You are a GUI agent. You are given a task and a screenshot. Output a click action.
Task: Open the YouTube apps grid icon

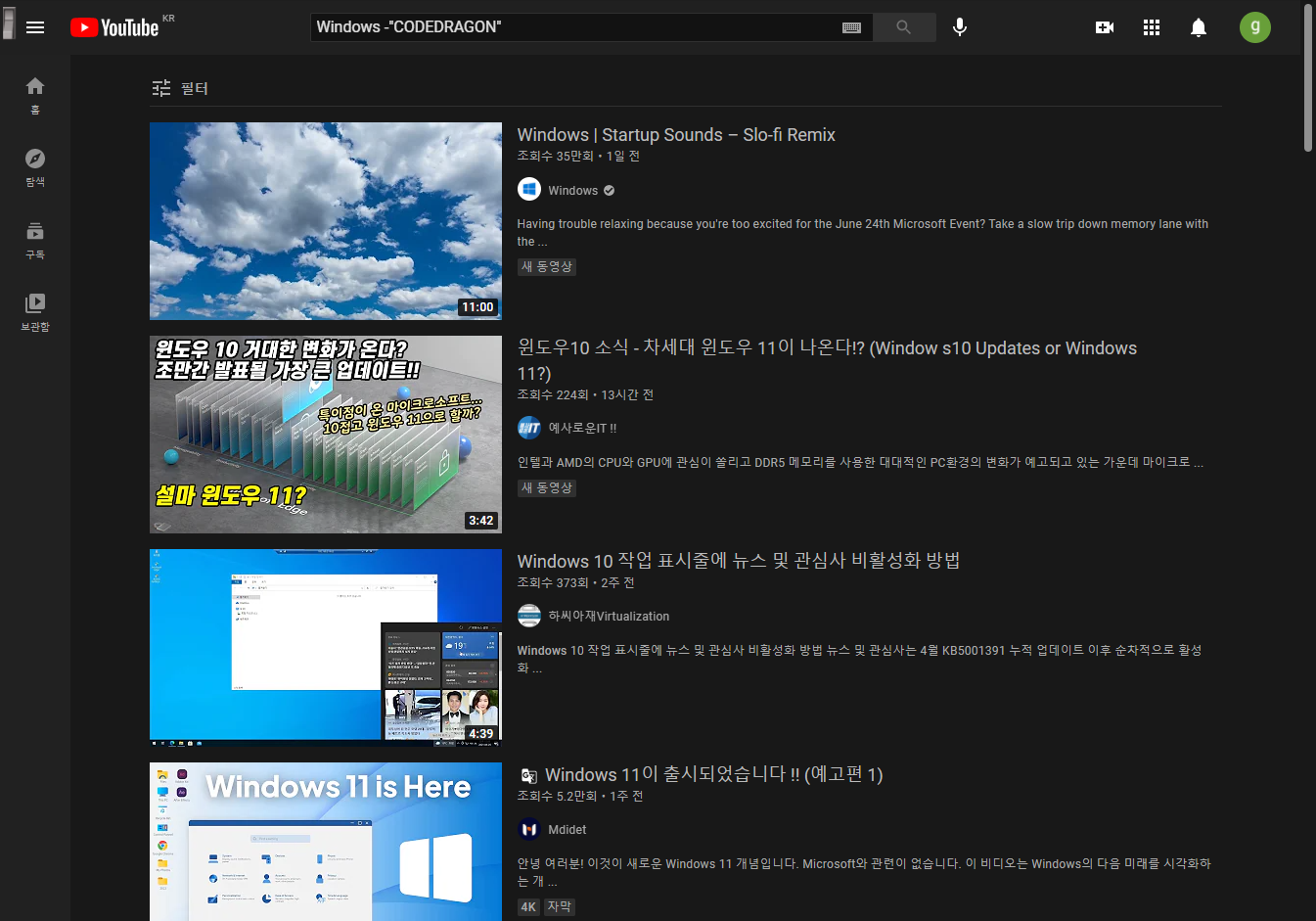[x=1152, y=27]
